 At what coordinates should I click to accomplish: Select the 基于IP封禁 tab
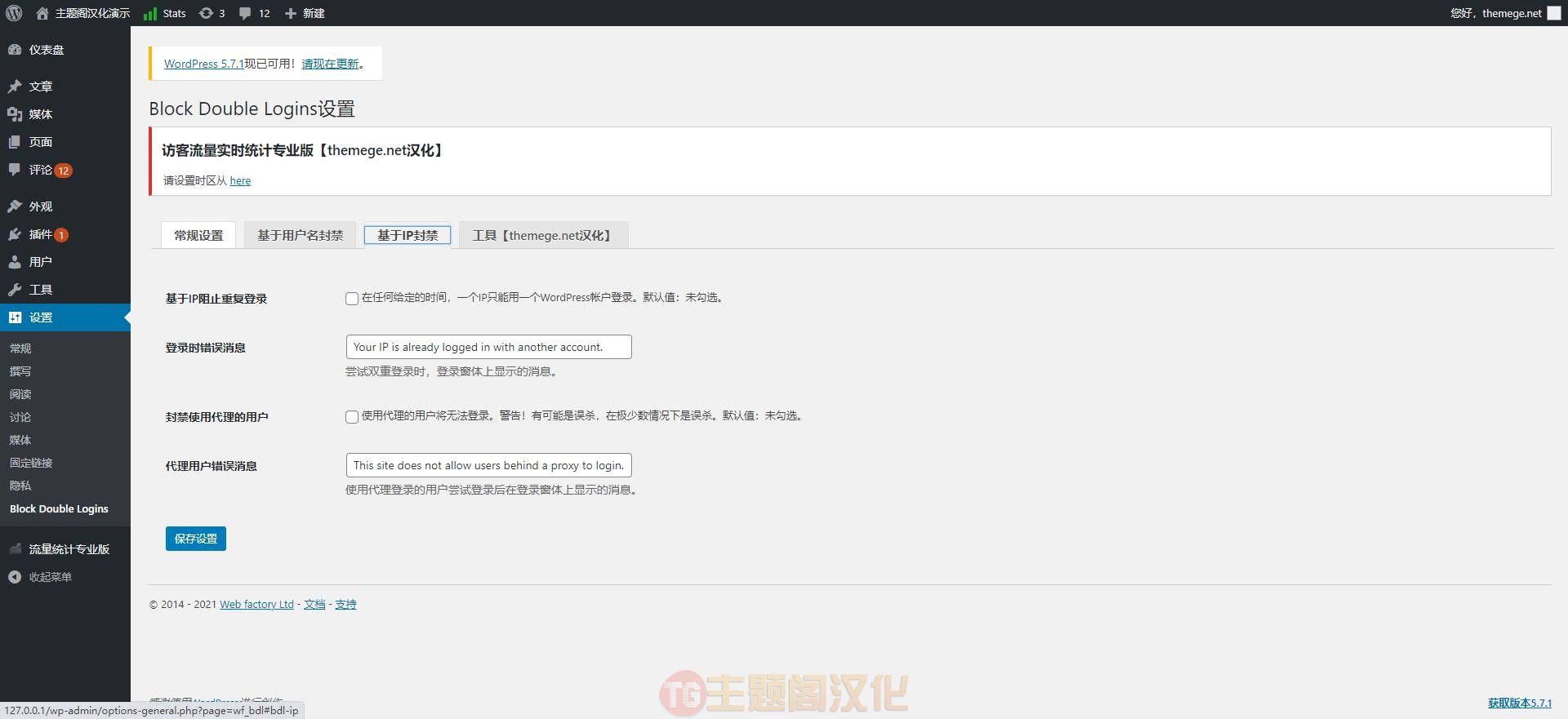coord(408,235)
